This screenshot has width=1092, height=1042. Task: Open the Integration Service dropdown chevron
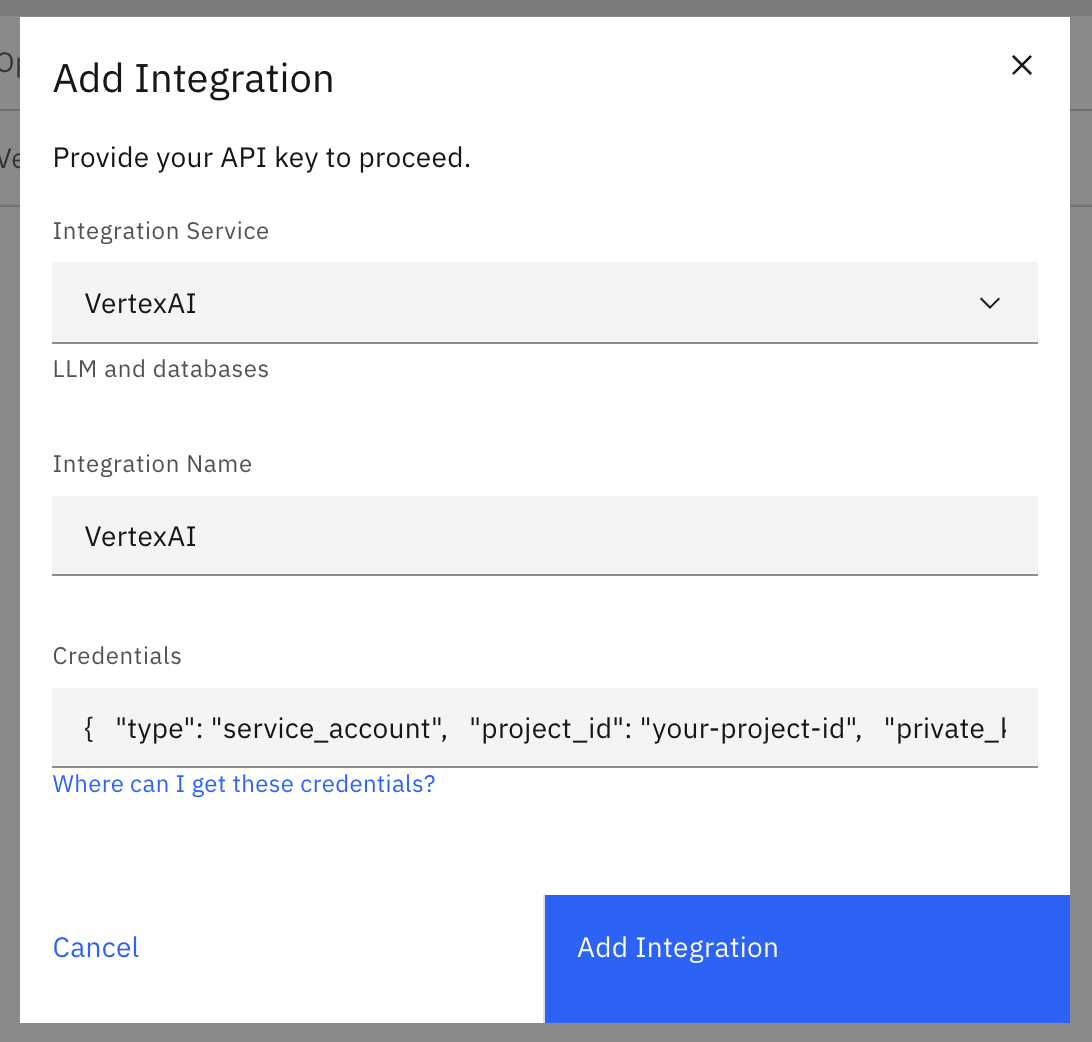tap(989, 303)
